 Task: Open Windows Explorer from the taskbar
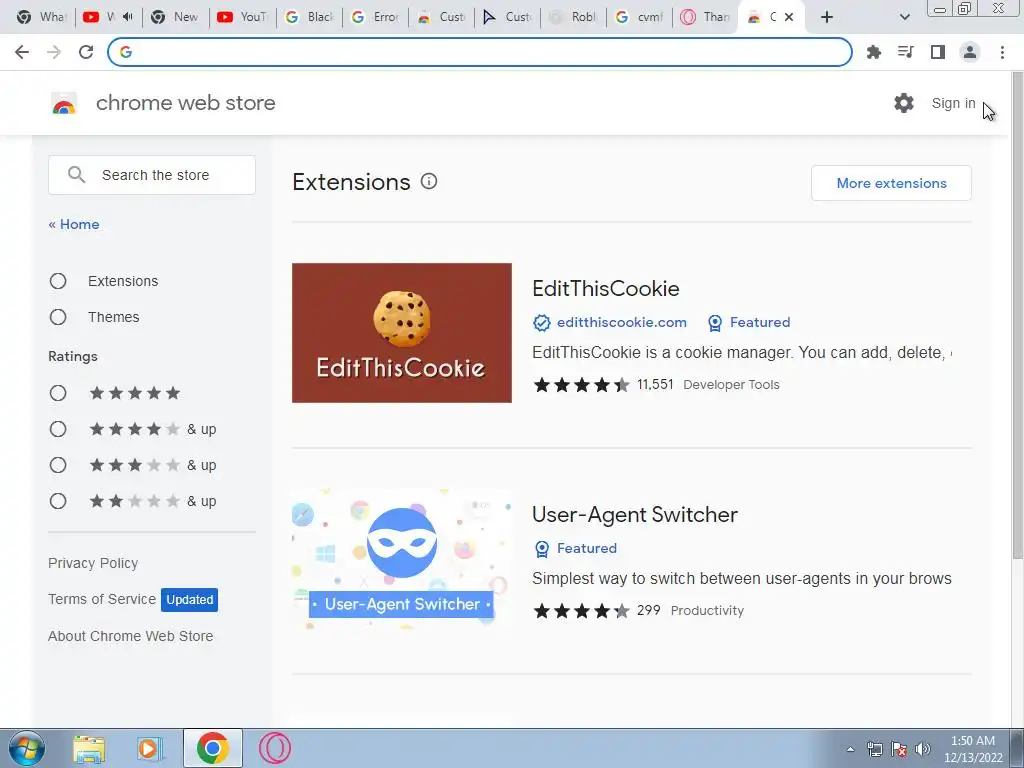coord(89,748)
